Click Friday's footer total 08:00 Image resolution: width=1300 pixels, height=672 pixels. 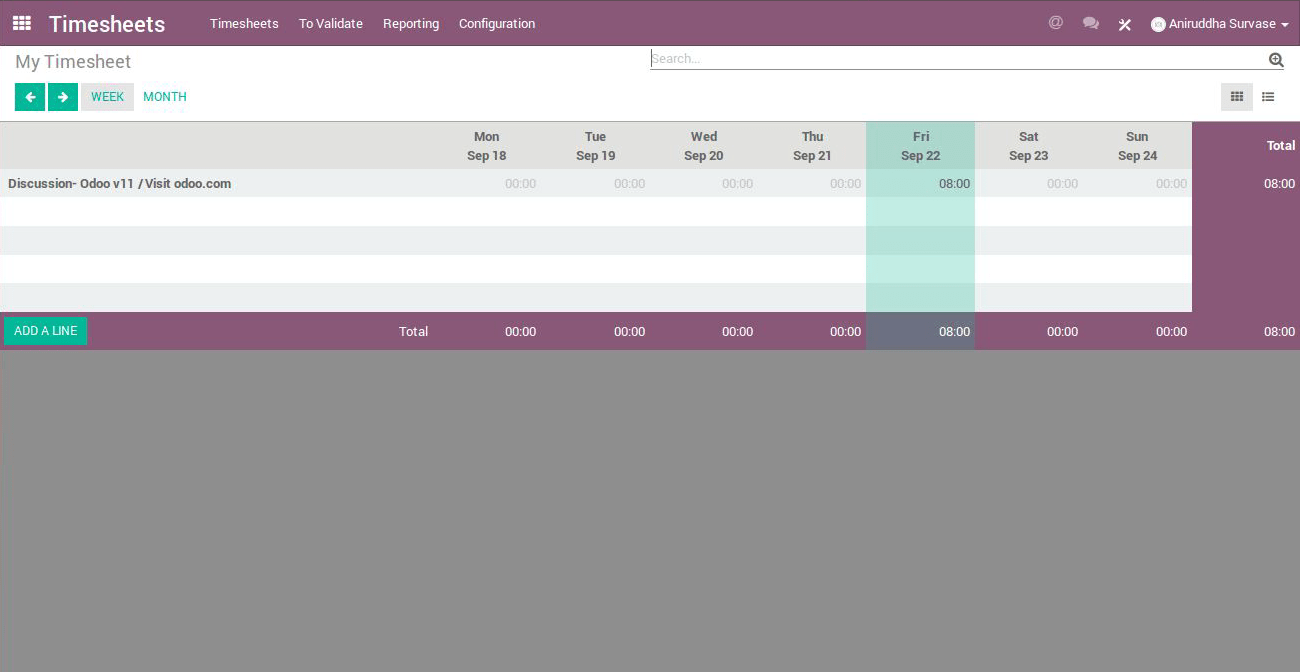click(x=954, y=332)
